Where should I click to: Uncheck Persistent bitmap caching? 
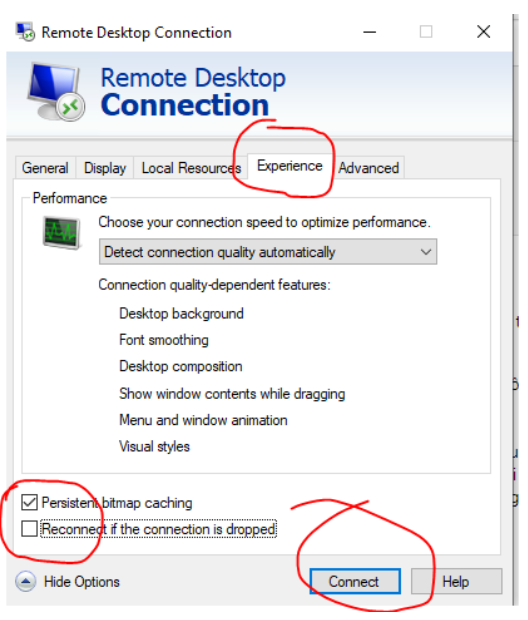(30, 502)
